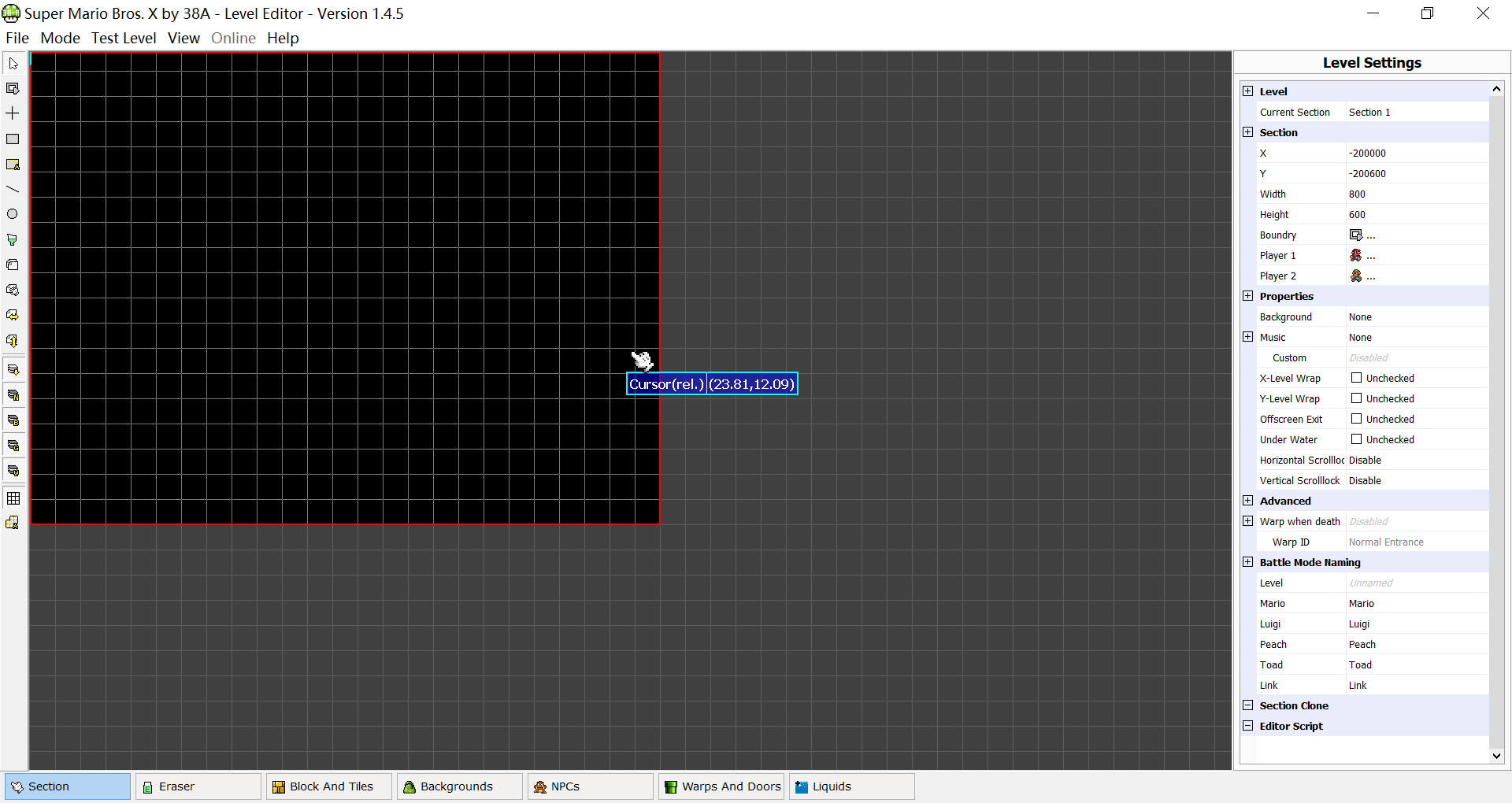Viewport: 1512px width, 803px height.
Task: Choose the flood fill bucket tool
Action: (13, 239)
